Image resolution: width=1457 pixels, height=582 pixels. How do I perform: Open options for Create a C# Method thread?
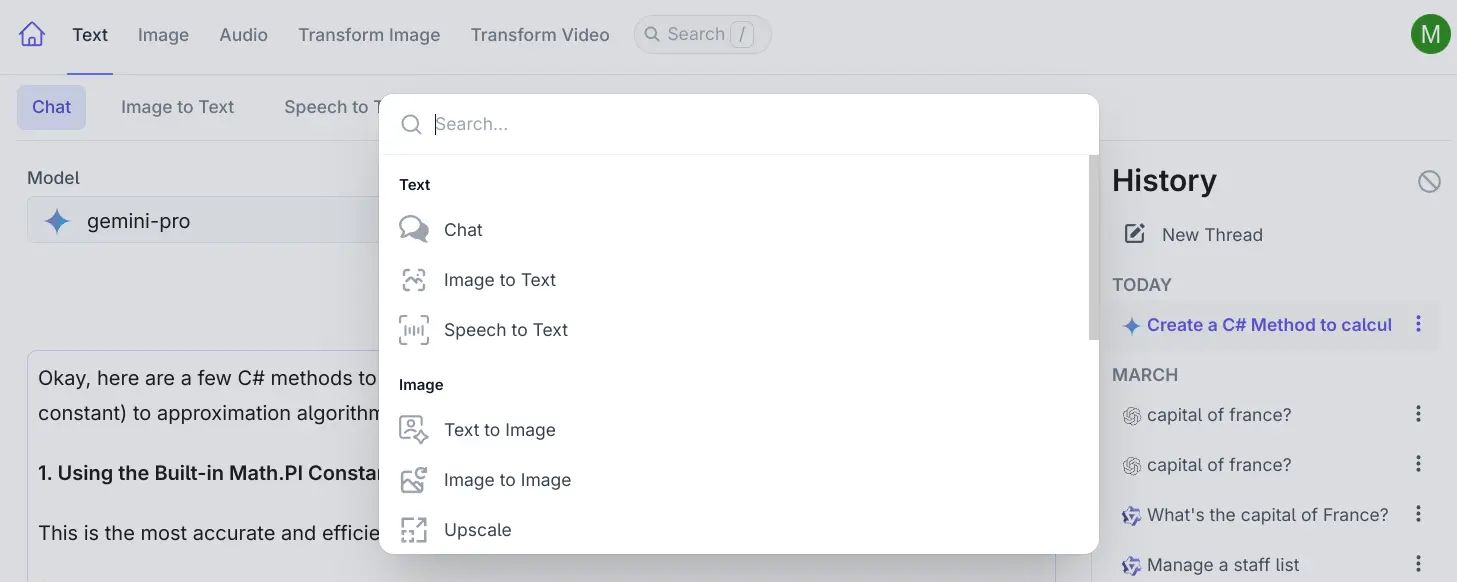(1418, 324)
